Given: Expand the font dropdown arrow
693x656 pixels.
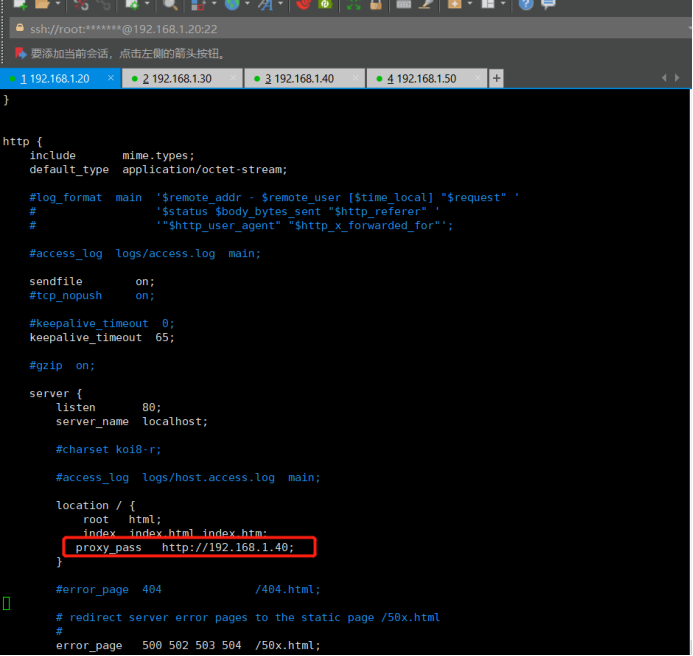Looking at the screenshot, I should (280, 4).
